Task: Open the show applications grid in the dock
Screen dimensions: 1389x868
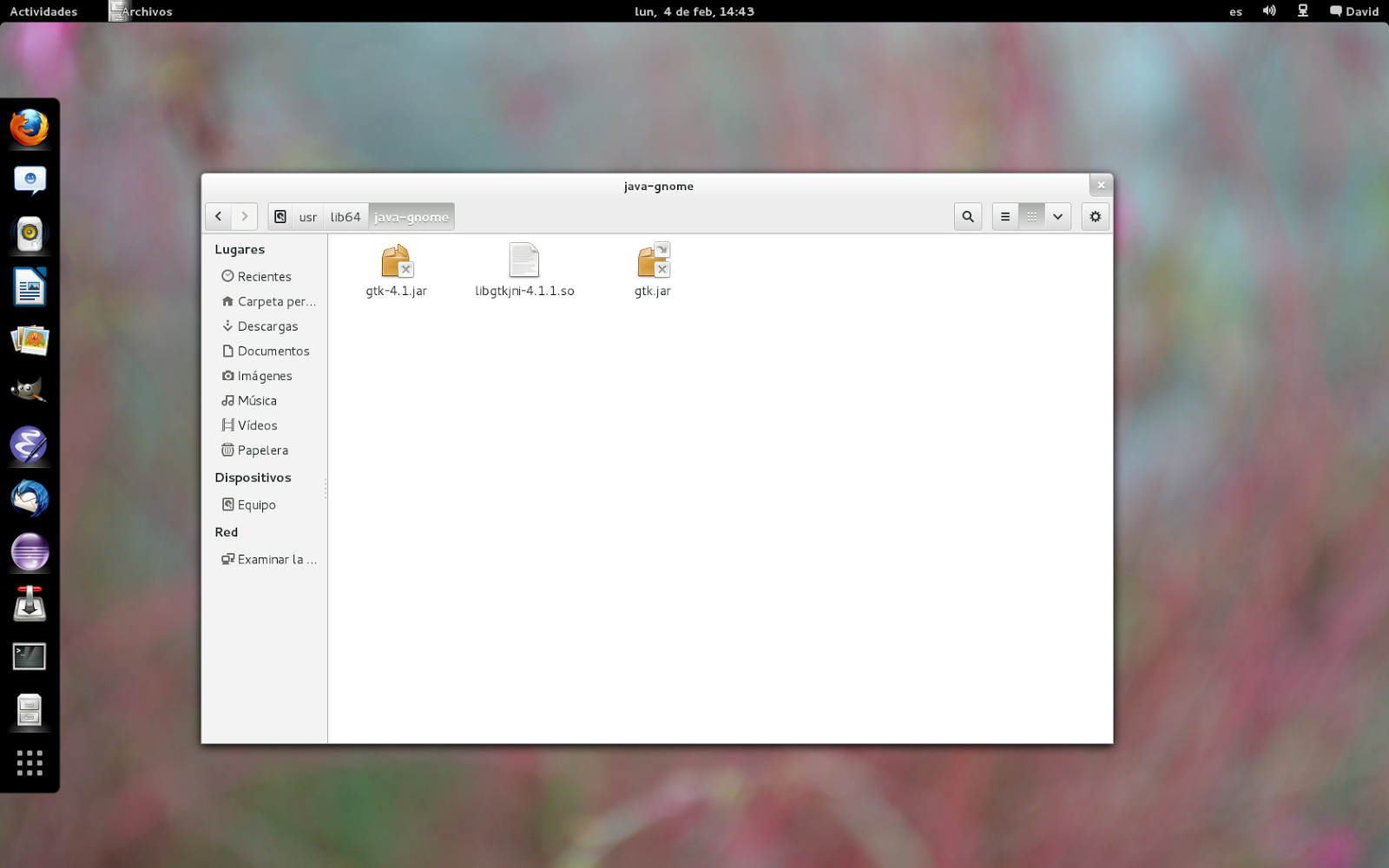Action: pyautogui.click(x=30, y=763)
